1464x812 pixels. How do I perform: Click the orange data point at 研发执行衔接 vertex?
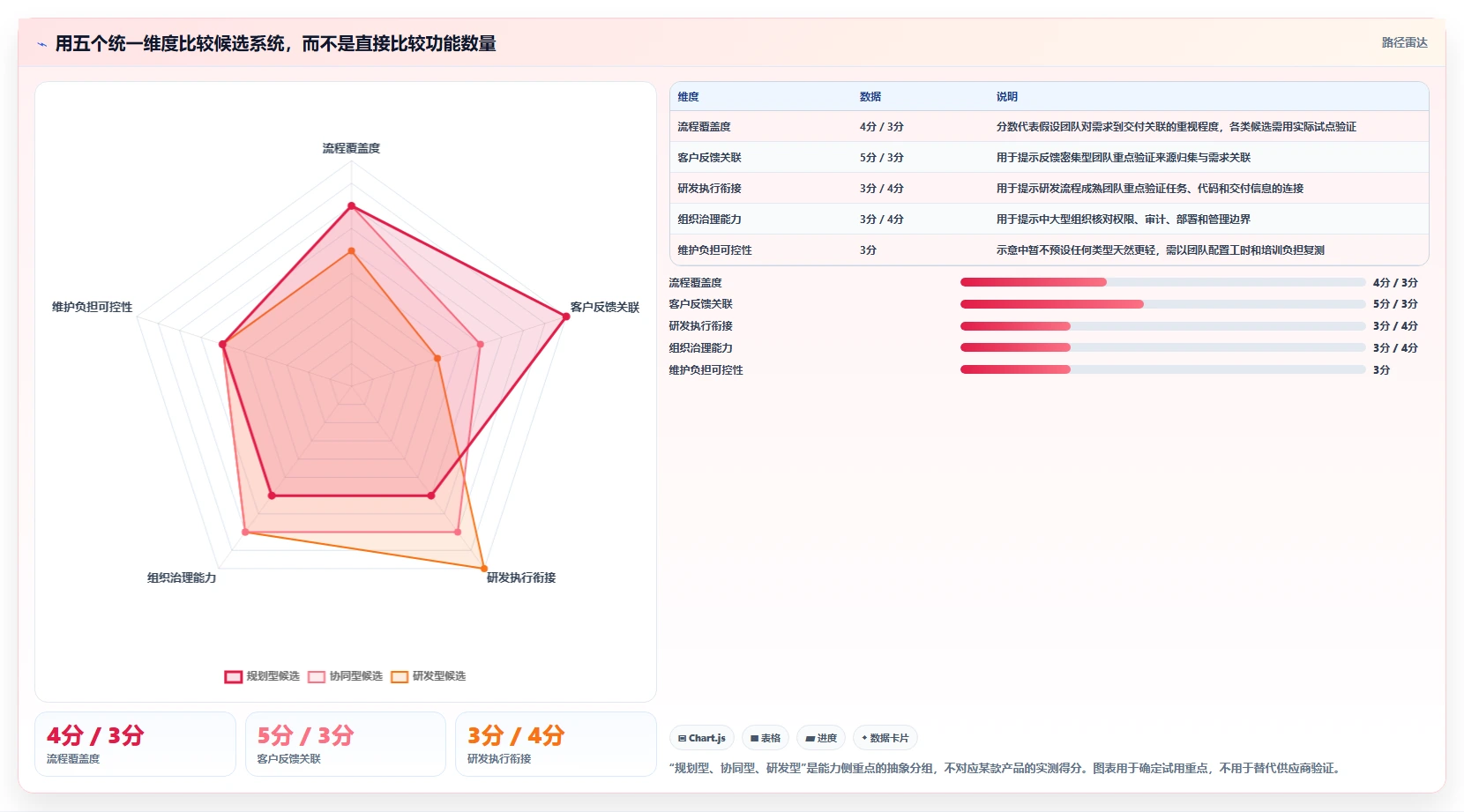tap(484, 568)
